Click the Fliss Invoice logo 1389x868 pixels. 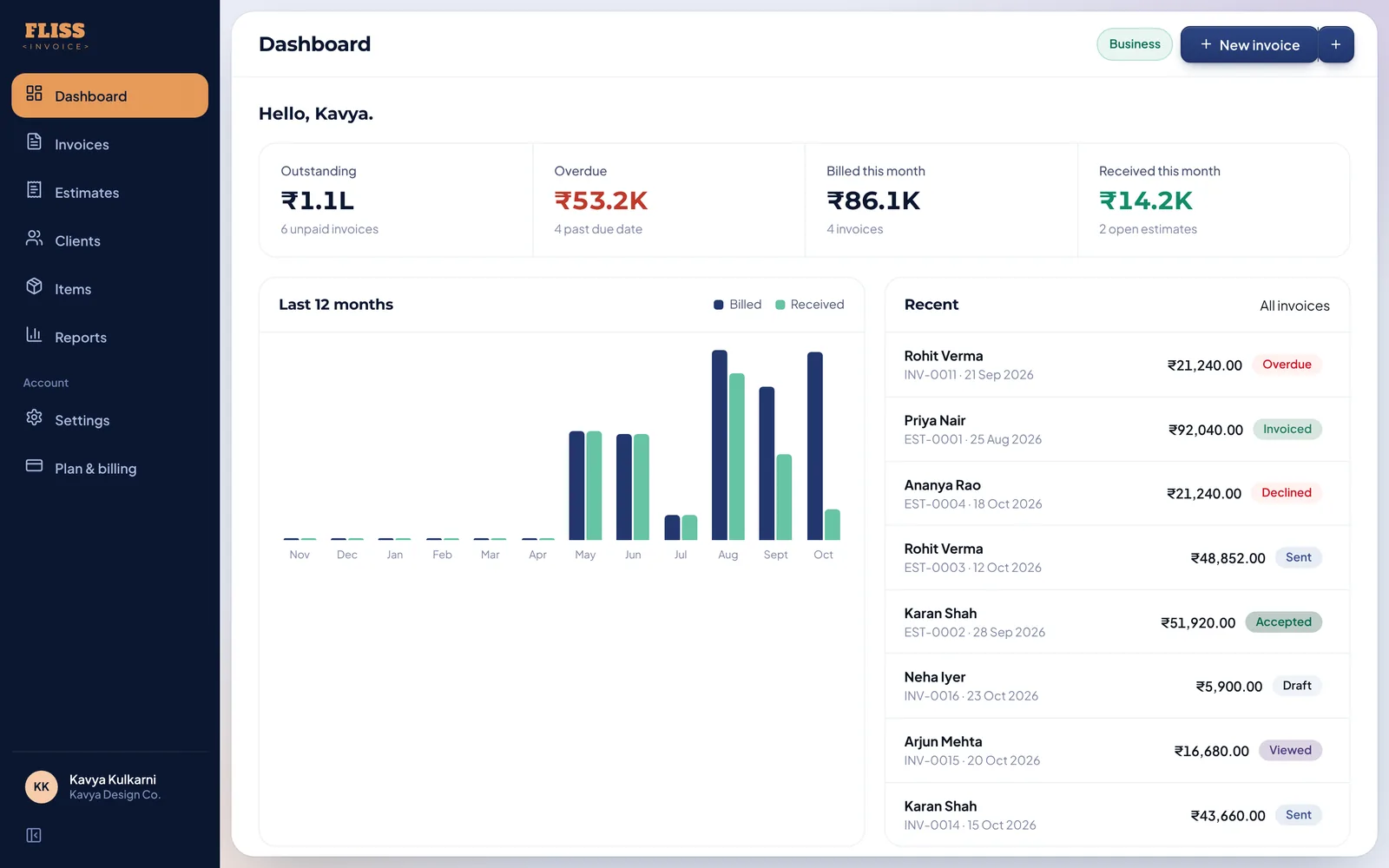[56, 36]
